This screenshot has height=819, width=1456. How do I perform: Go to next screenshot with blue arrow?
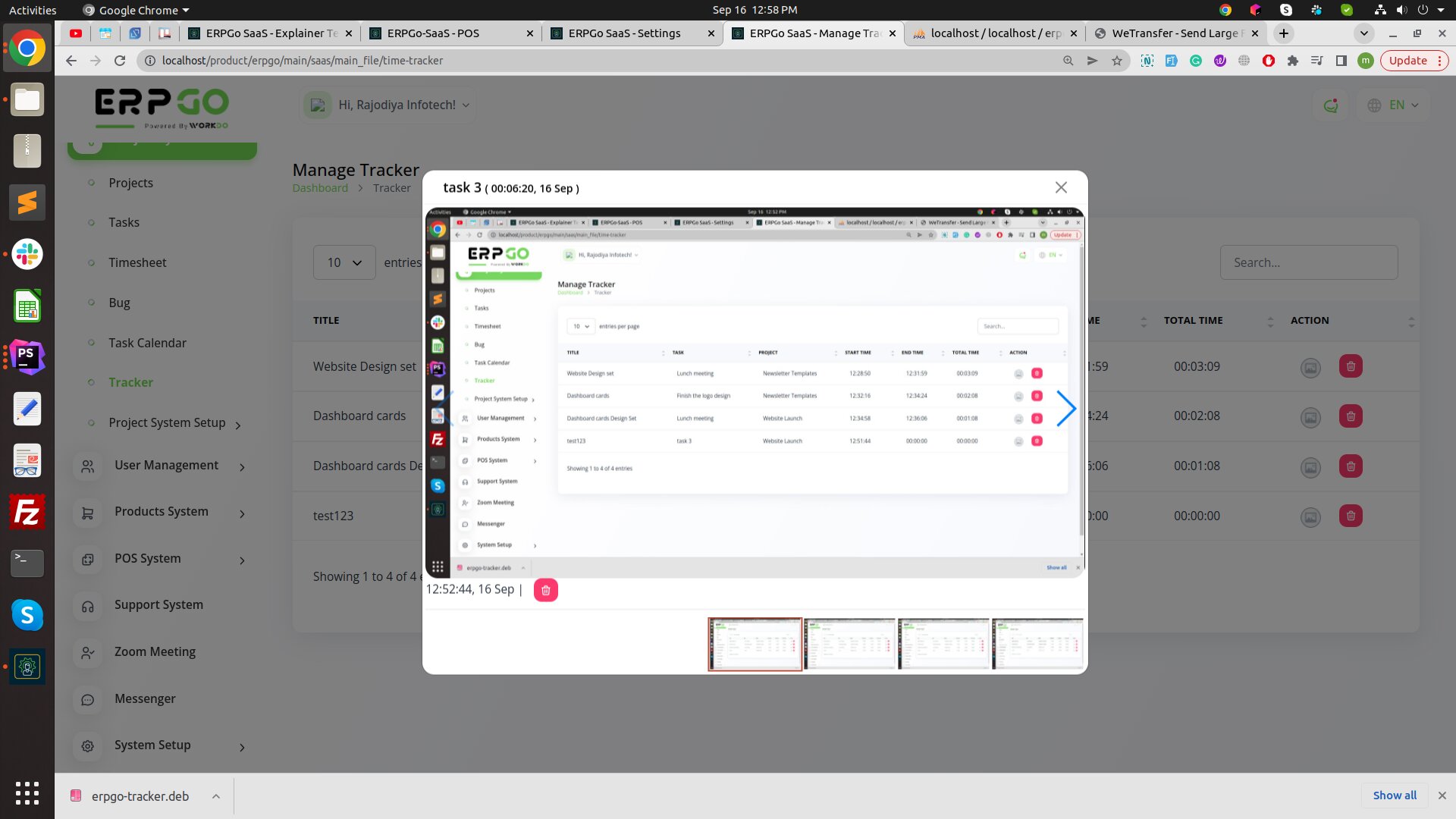[x=1065, y=409]
